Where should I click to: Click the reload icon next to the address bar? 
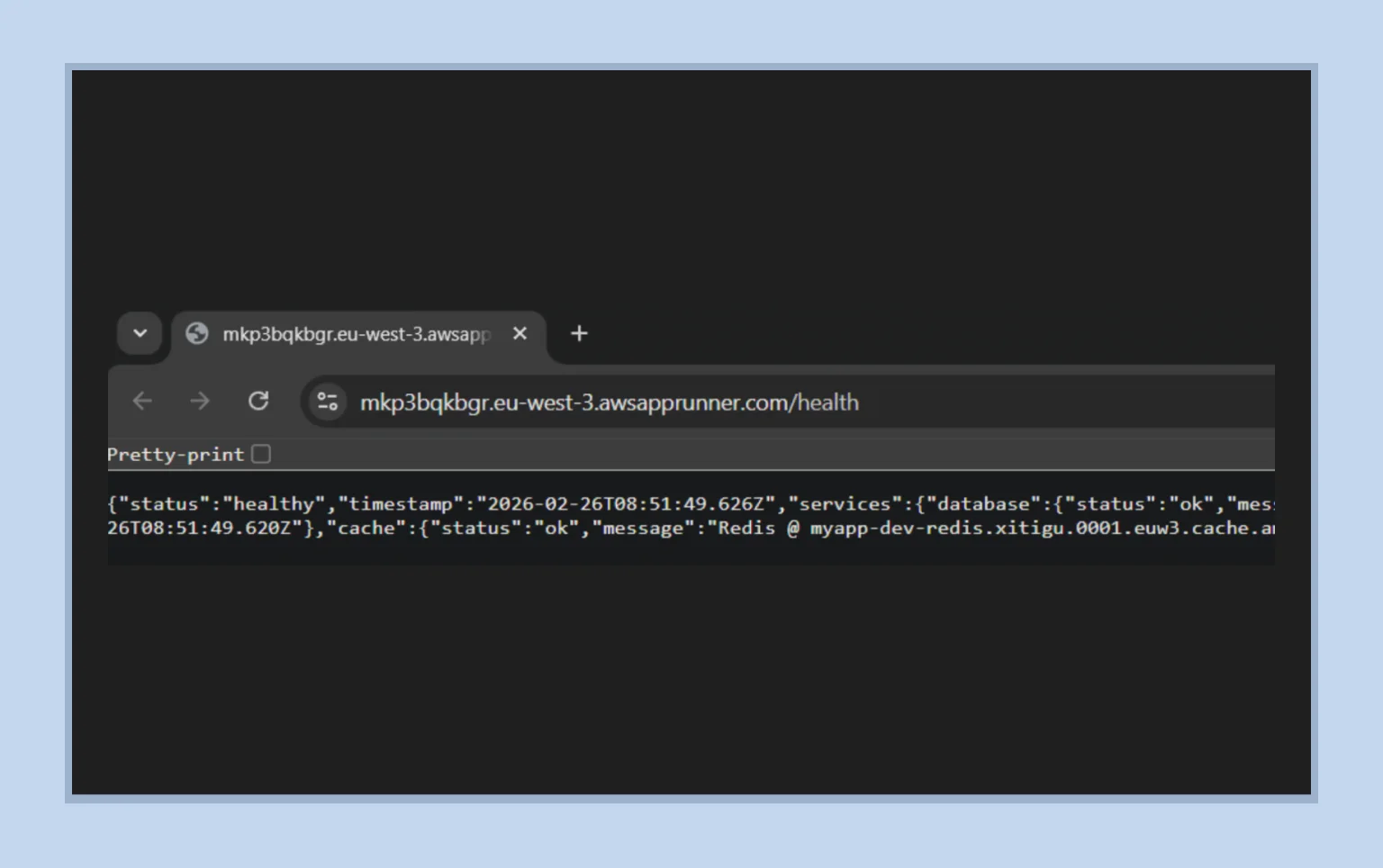point(258,402)
